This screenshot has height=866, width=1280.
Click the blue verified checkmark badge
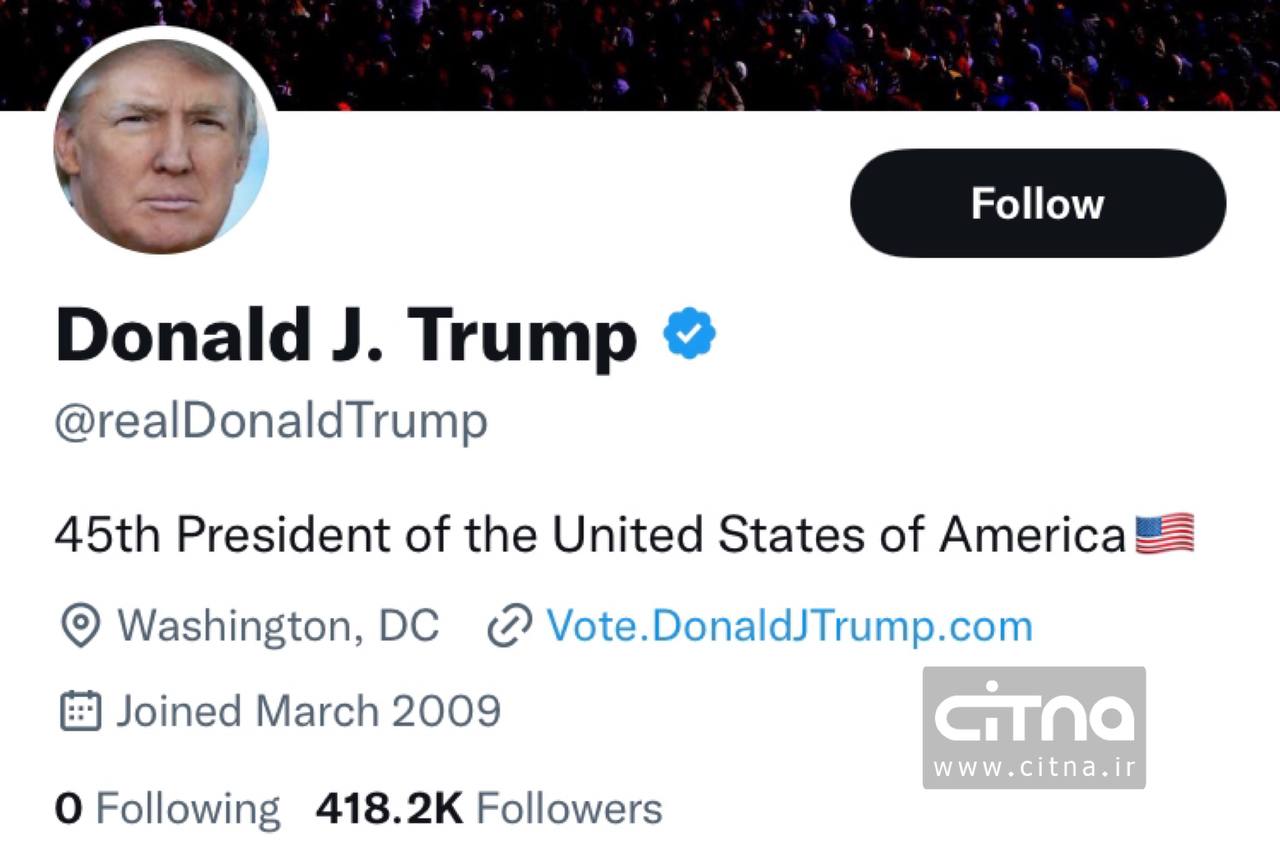689,336
